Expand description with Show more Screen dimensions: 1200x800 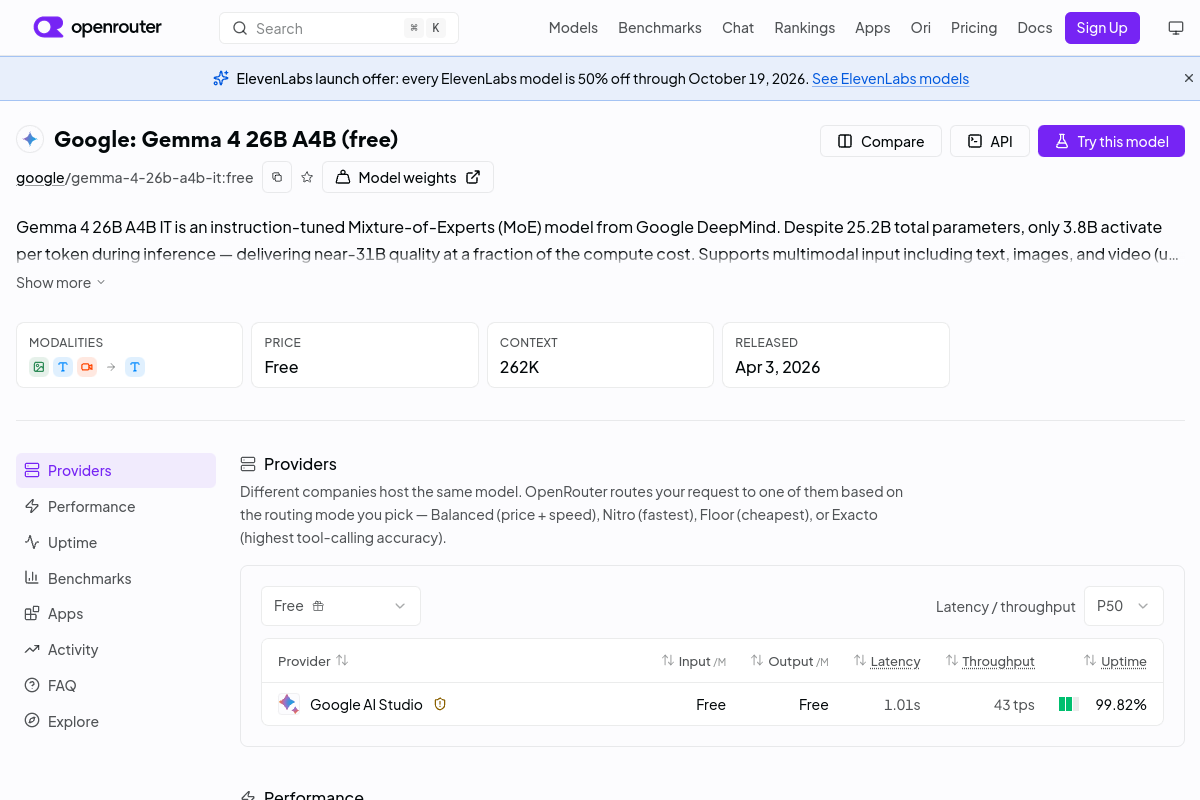click(61, 283)
